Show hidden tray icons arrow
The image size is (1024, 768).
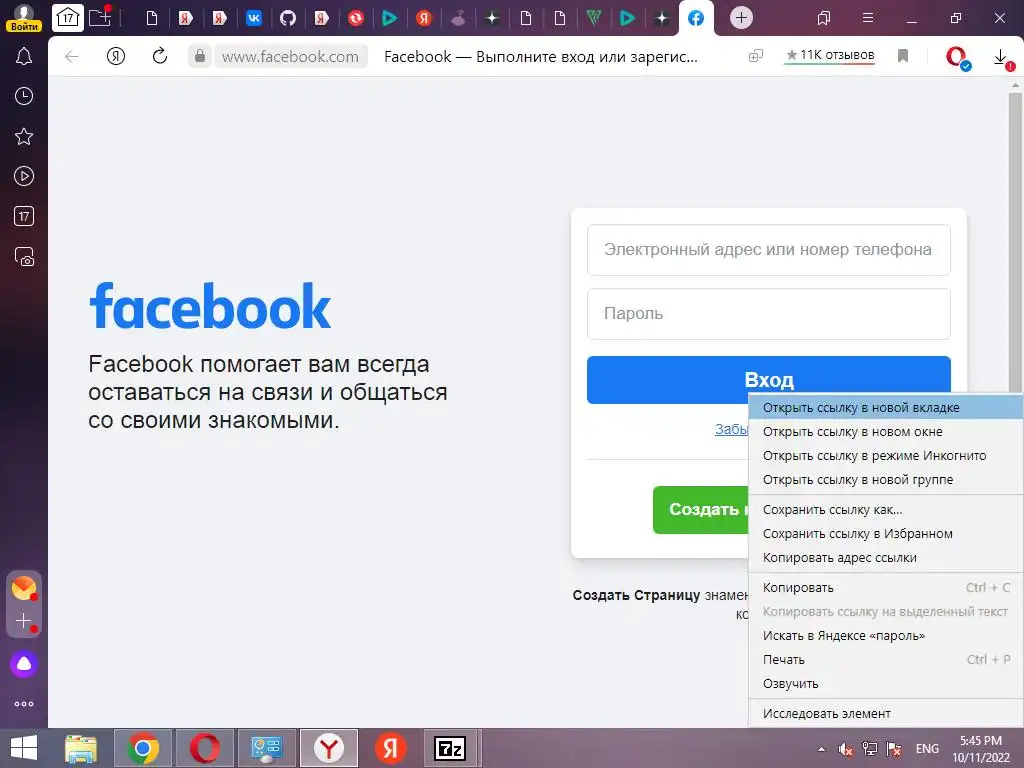821,749
